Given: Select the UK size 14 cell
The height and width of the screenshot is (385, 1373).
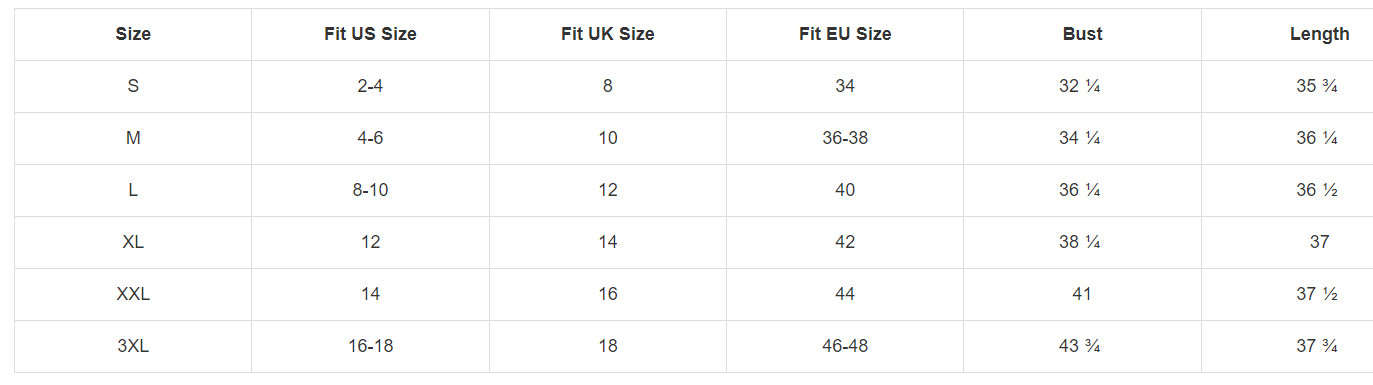Looking at the screenshot, I should pos(608,242).
